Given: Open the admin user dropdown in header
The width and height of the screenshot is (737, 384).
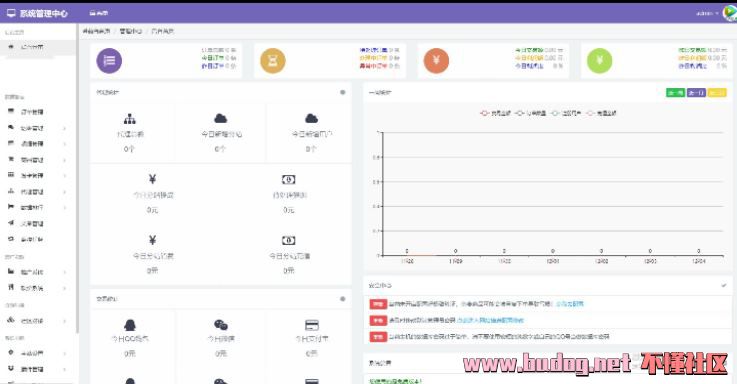Looking at the screenshot, I should (x=707, y=14).
